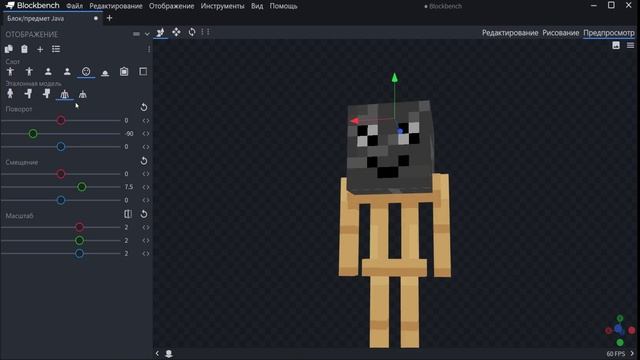Switch to Редактирование mode at top right
This screenshot has width=640, height=360.
click(x=510, y=33)
